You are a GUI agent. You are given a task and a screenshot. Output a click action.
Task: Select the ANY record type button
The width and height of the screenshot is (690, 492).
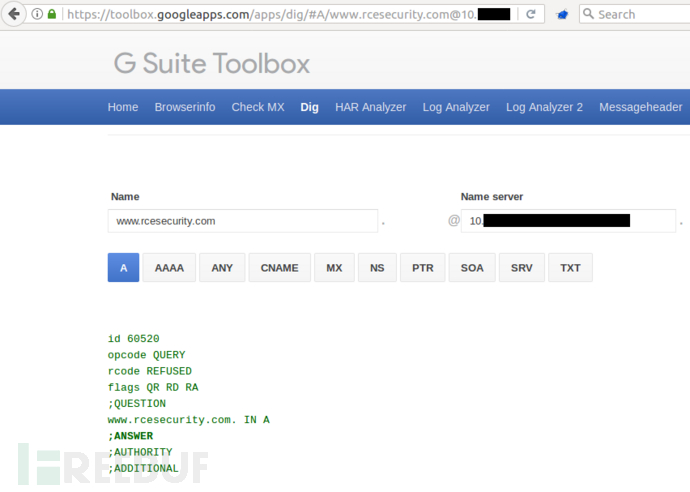[x=222, y=268]
